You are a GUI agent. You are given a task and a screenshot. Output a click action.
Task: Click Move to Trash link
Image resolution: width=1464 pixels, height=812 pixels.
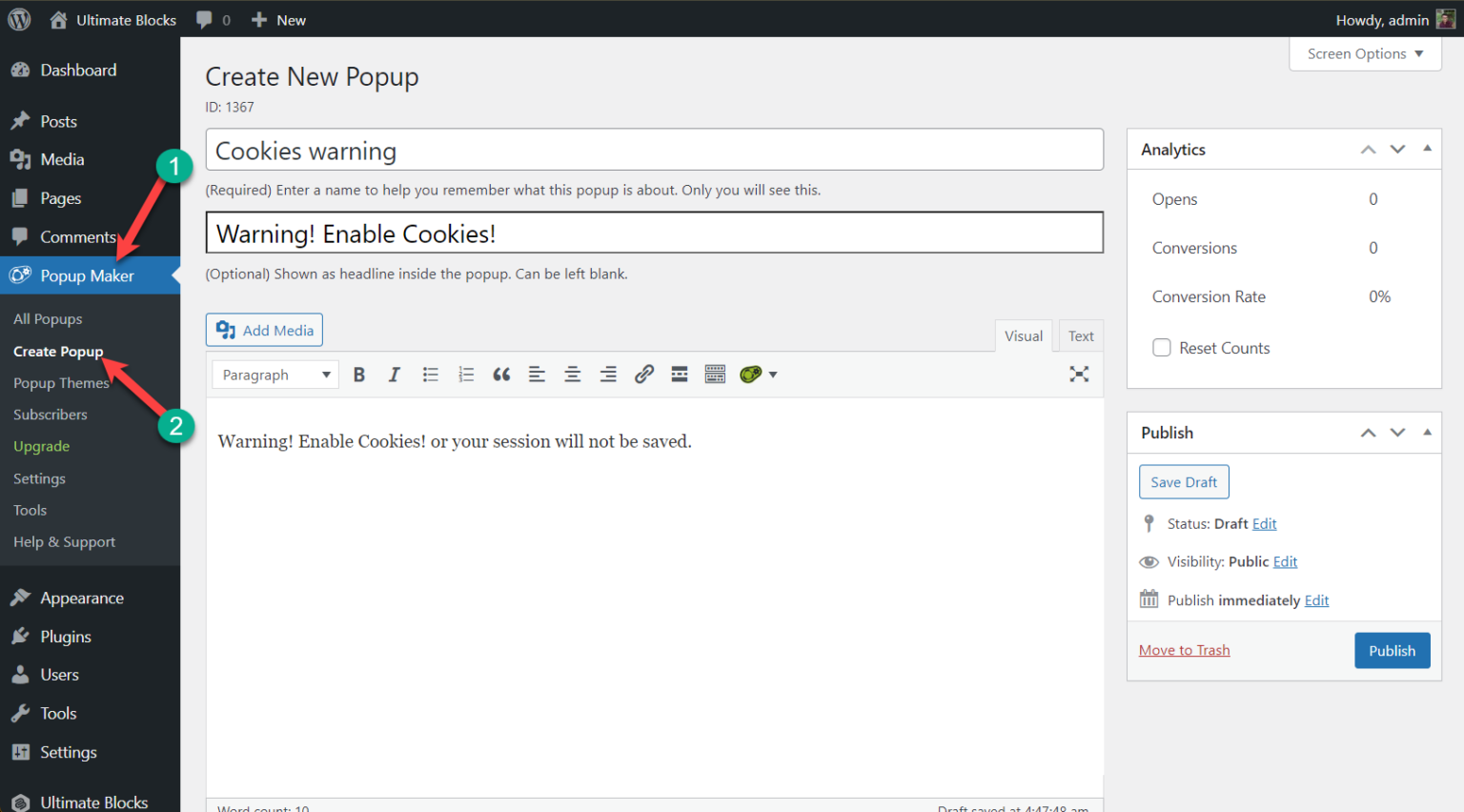[x=1184, y=650]
